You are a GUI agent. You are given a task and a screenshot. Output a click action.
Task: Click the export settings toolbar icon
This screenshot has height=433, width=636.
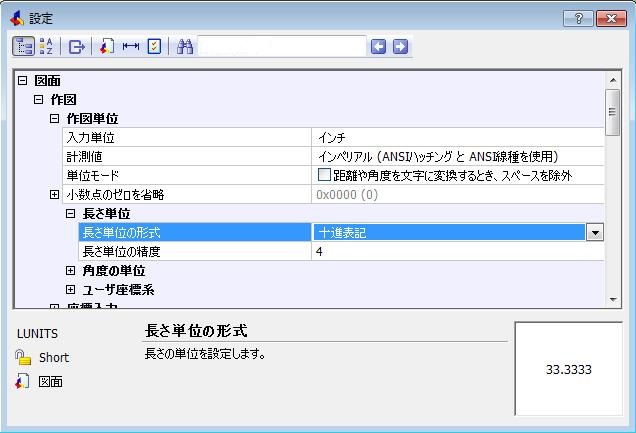(76, 47)
